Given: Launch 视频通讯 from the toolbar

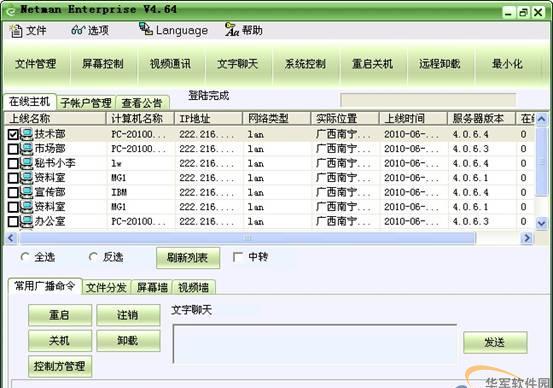Looking at the screenshot, I should 171,64.
